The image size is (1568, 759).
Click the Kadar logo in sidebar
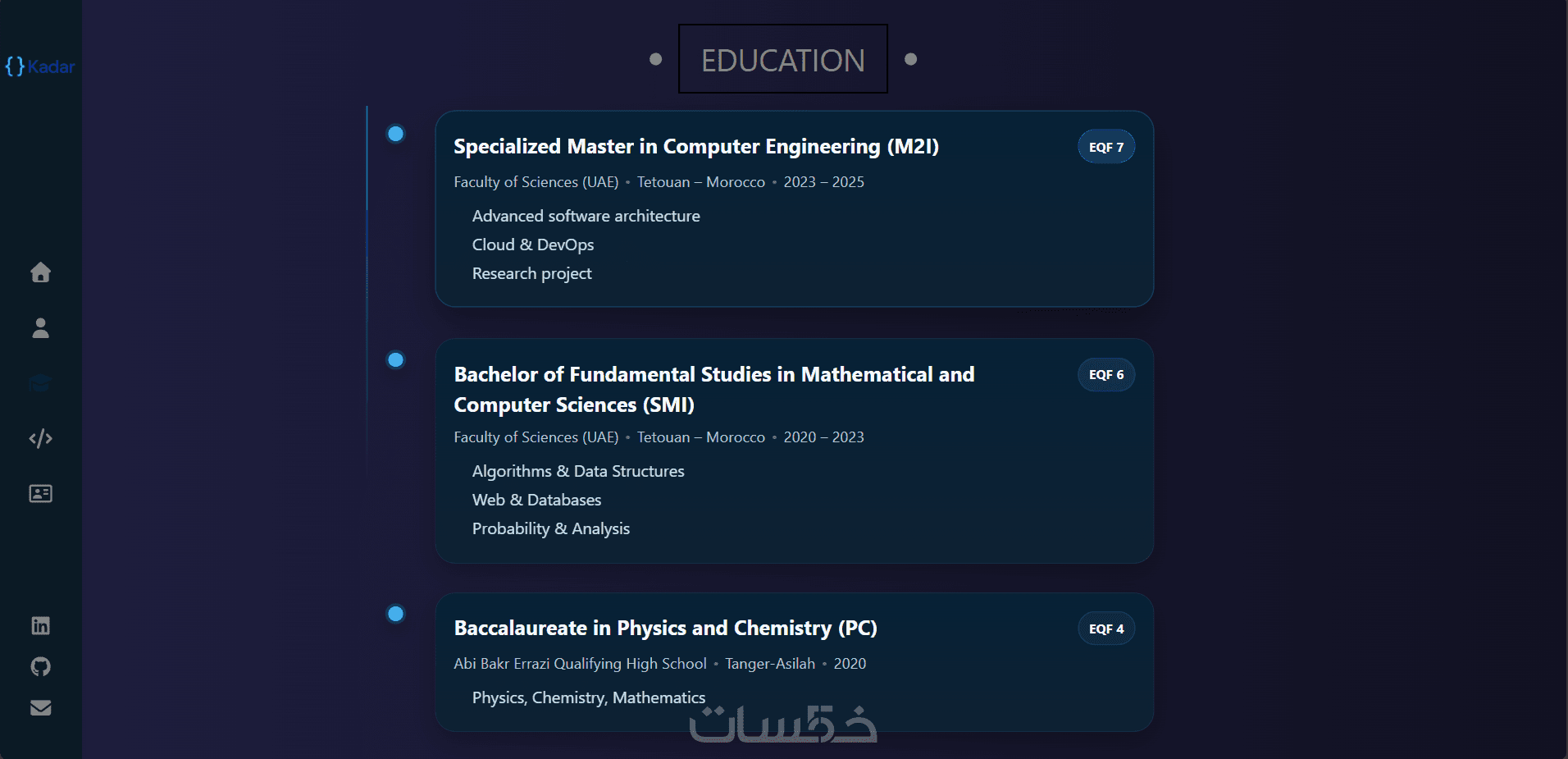coord(40,66)
